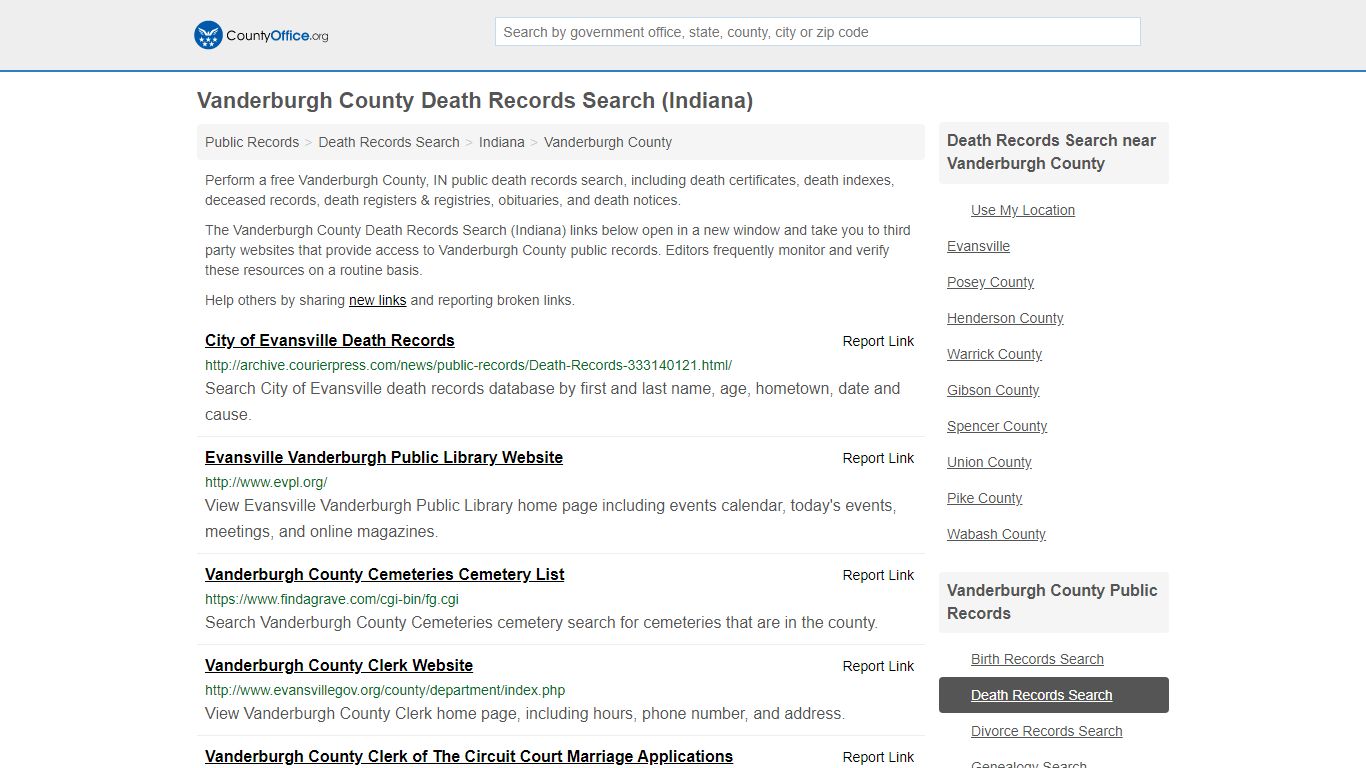Open Clerk of The Circuit Court Marriage Applications

469,756
